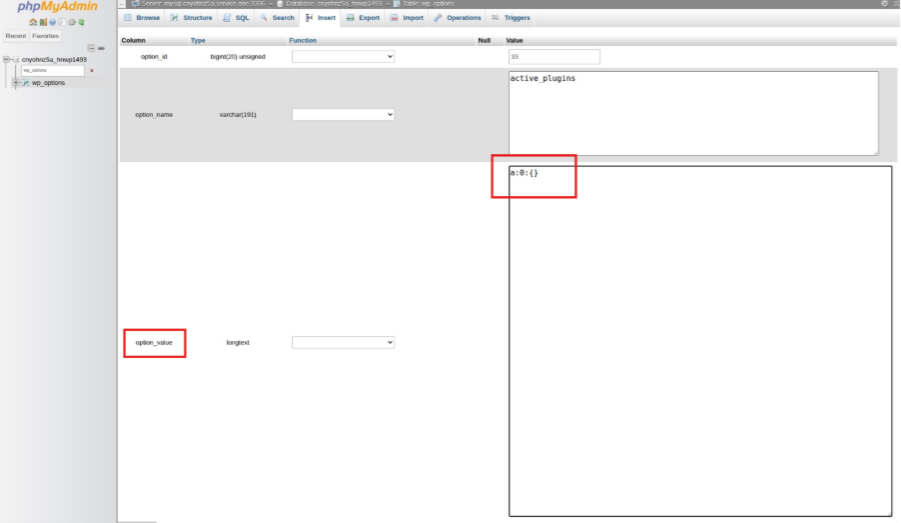
Task: Click the Value column header
Action: 514,40
